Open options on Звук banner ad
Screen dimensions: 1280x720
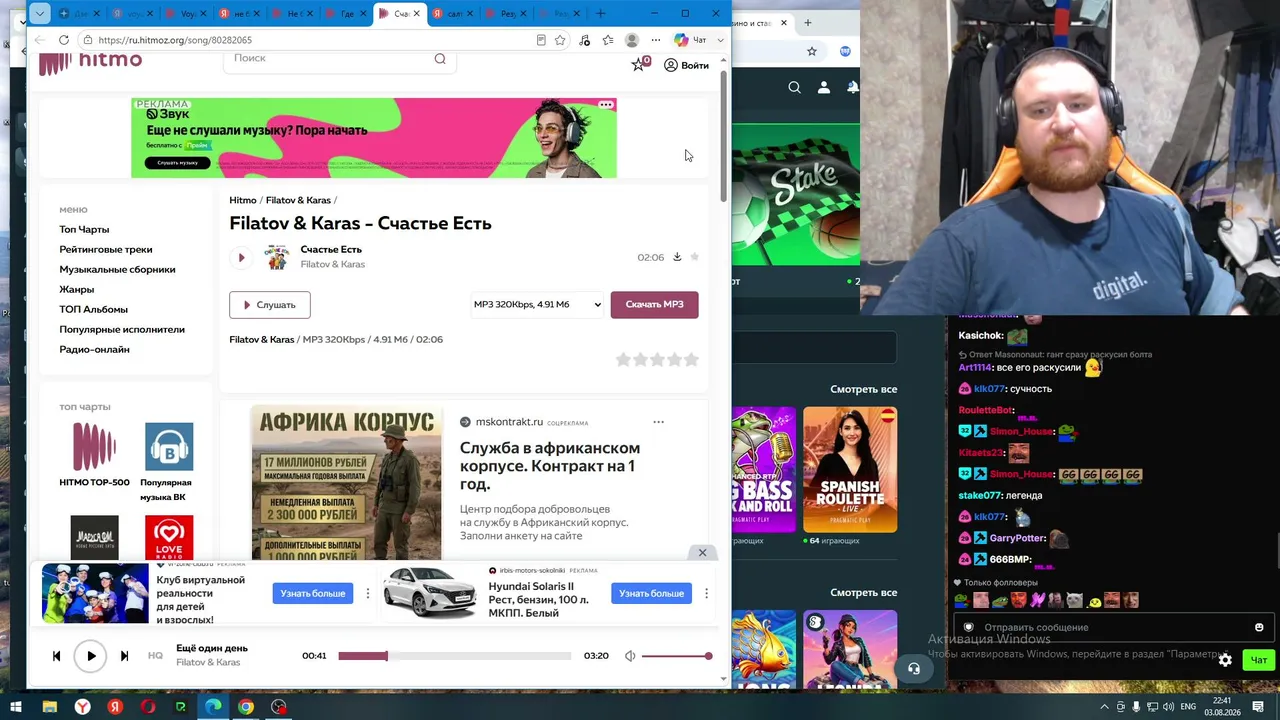tap(606, 105)
